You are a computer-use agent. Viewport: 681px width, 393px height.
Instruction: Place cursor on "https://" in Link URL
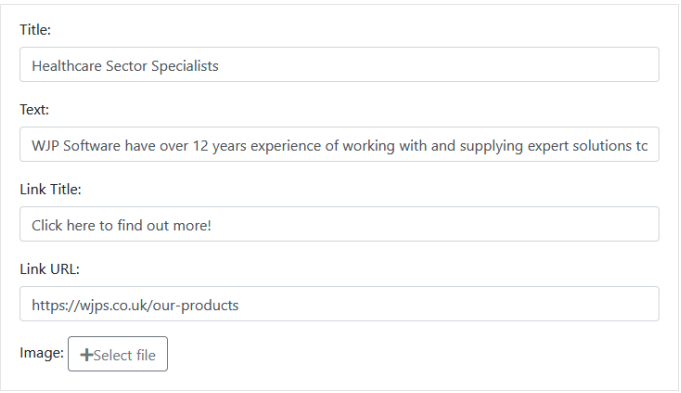[x=56, y=306]
